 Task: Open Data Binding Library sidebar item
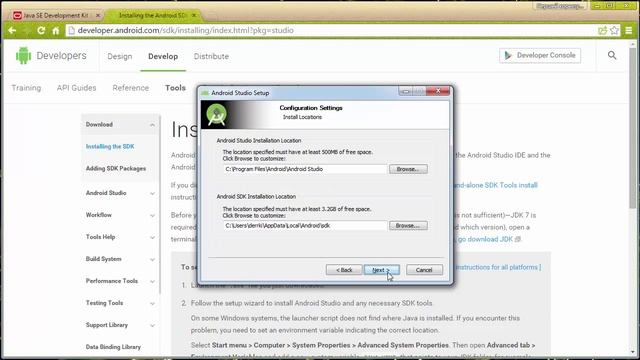113,347
